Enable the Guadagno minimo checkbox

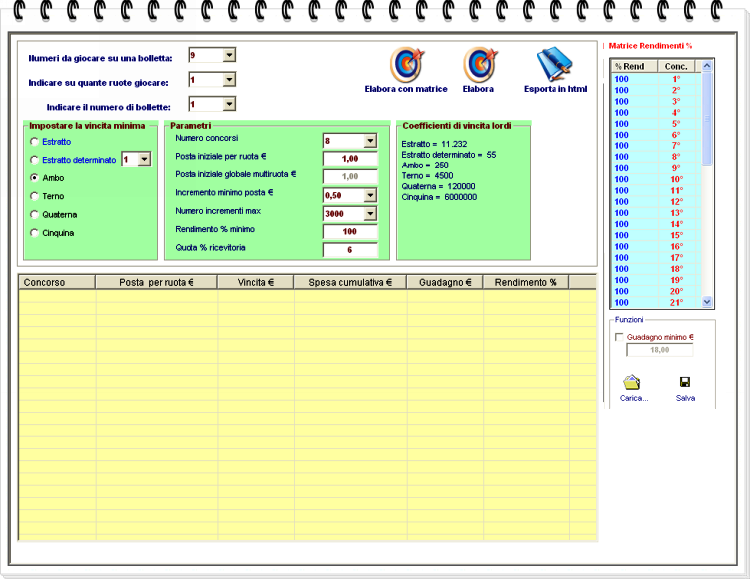[619, 337]
